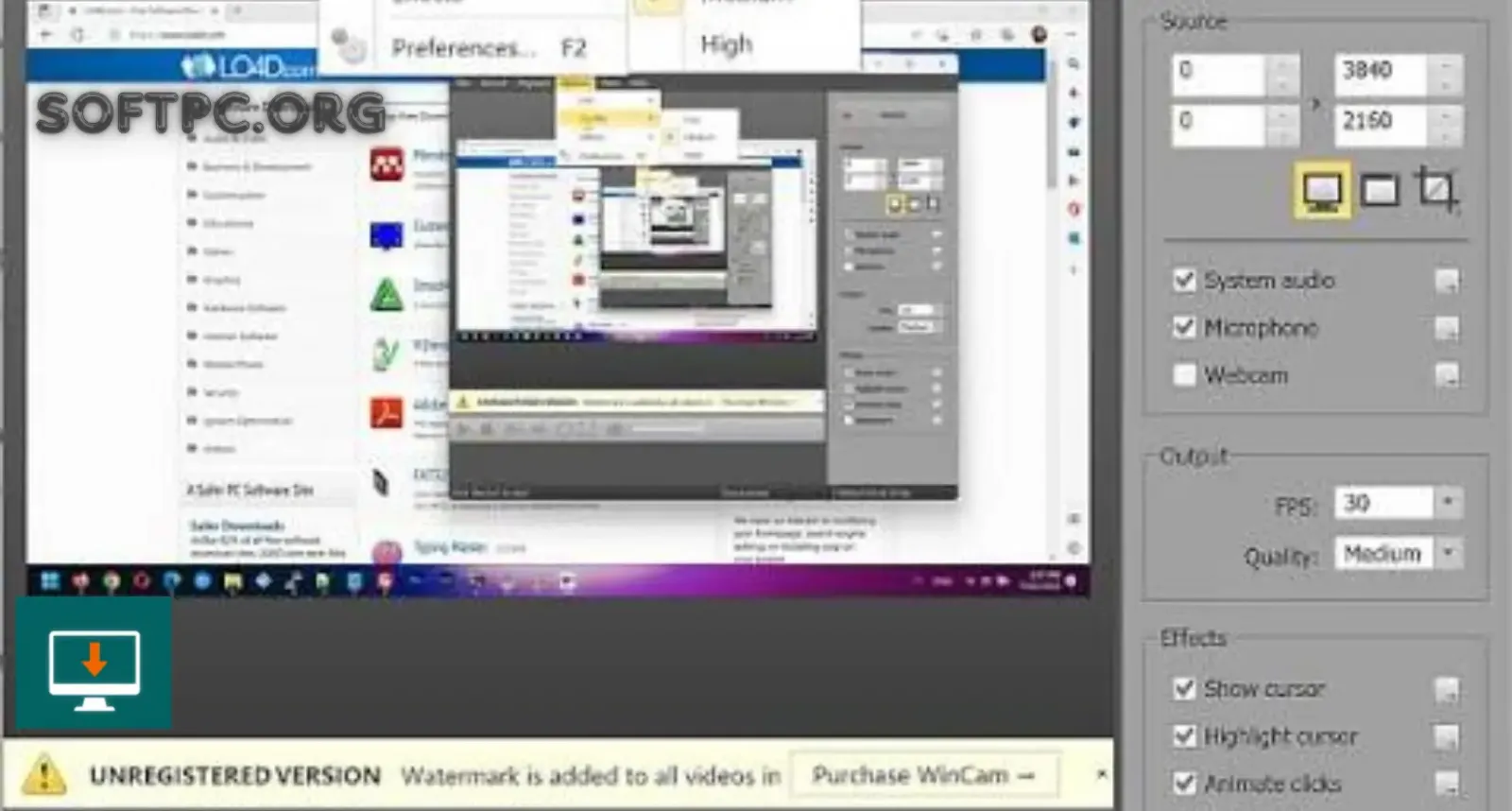The height and width of the screenshot is (811, 1512).
Task: Click the unregistered version warning icon
Action: (43, 775)
